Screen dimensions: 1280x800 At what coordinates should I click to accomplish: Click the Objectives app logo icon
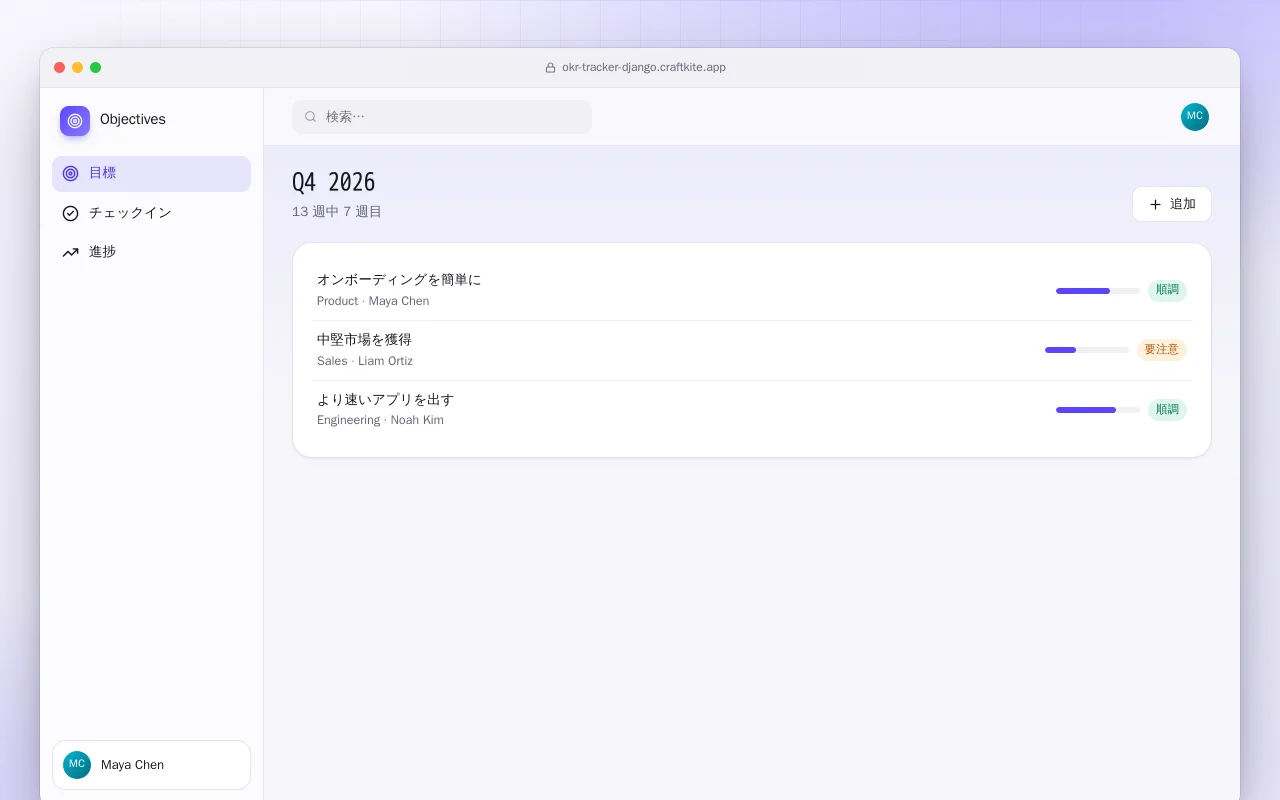[75, 121]
